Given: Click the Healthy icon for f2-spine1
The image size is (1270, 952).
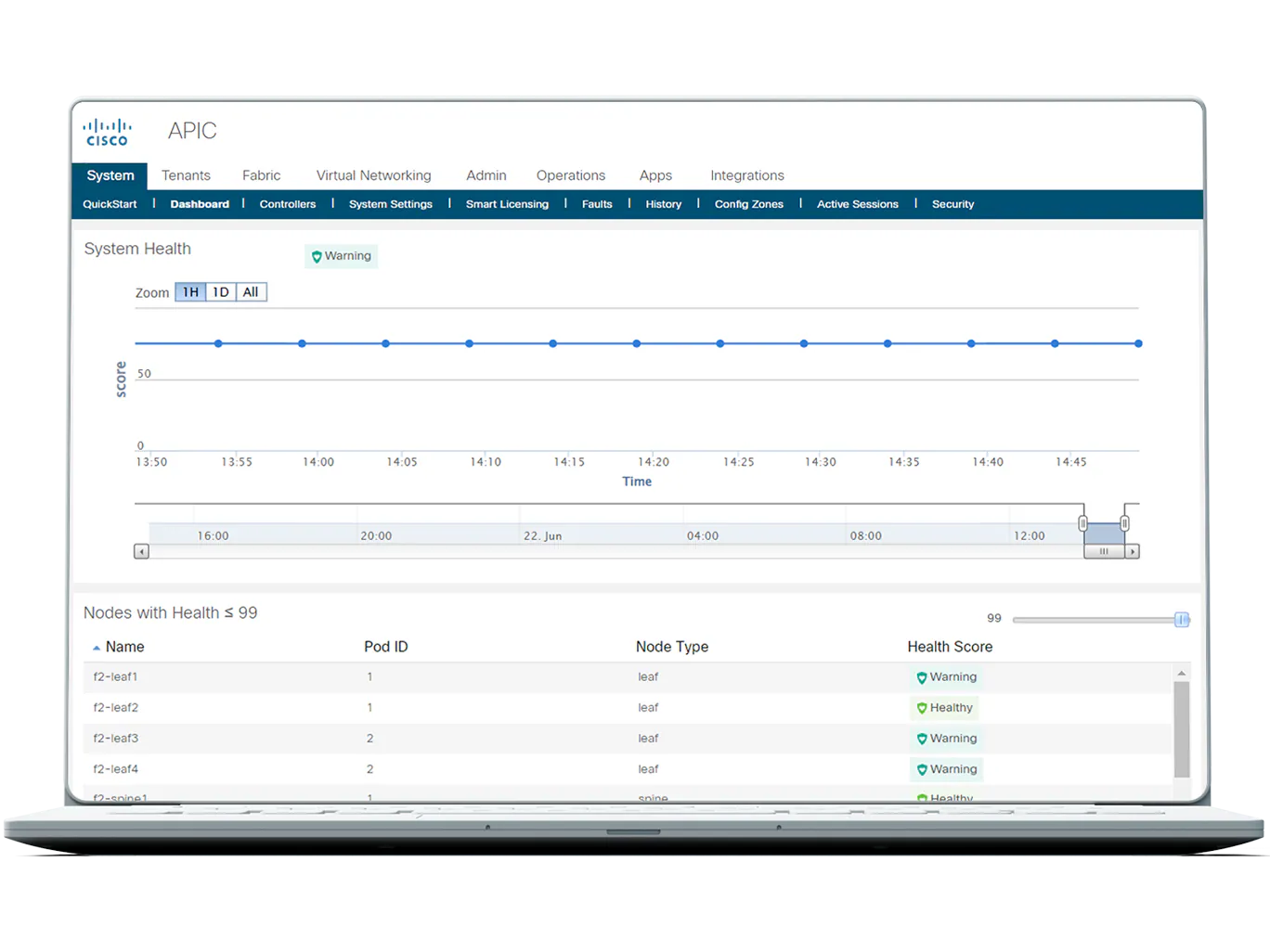Looking at the screenshot, I should click(922, 798).
